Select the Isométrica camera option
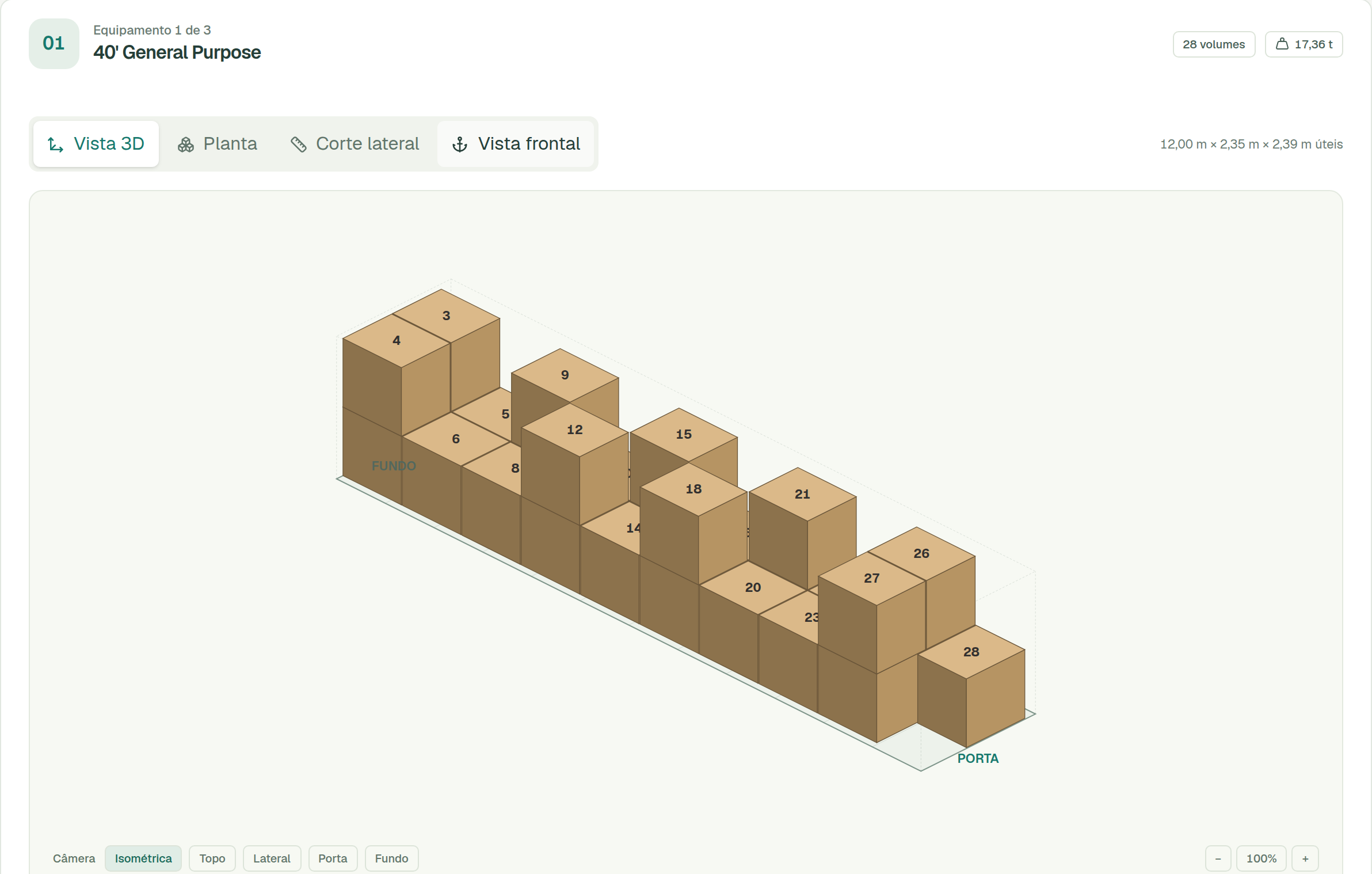This screenshot has height=874, width=1372. coord(143,858)
